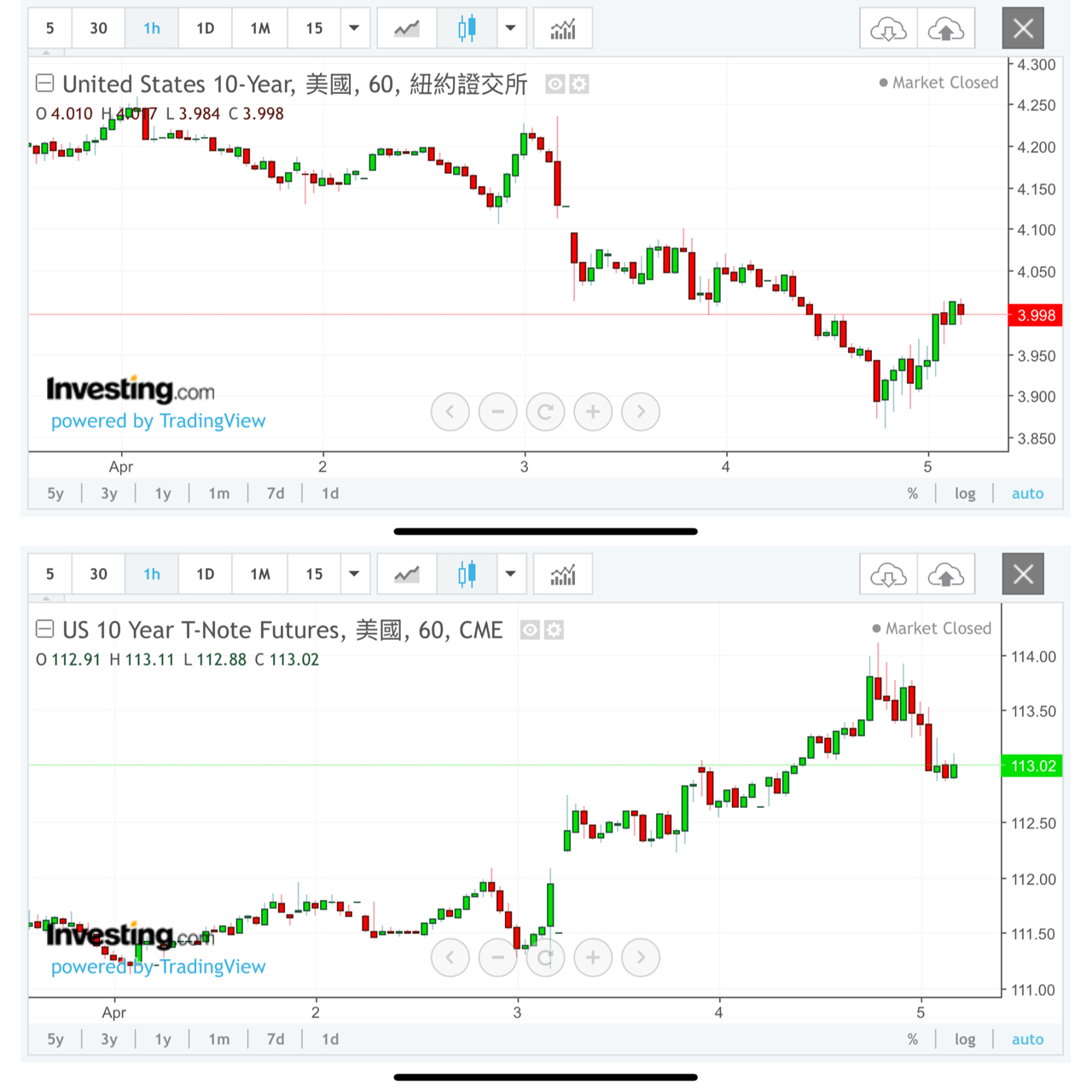
Task: Click the 3.998 price label on top chart axis
Action: (1036, 316)
